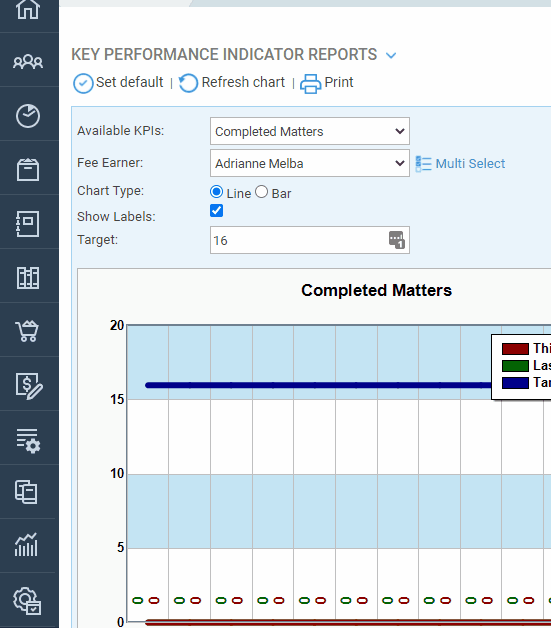This screenshot has height=628, width=551.
Task: Open the shopping cart icon in sidebar
Action: pyautogui.click(x=27, y=331)
